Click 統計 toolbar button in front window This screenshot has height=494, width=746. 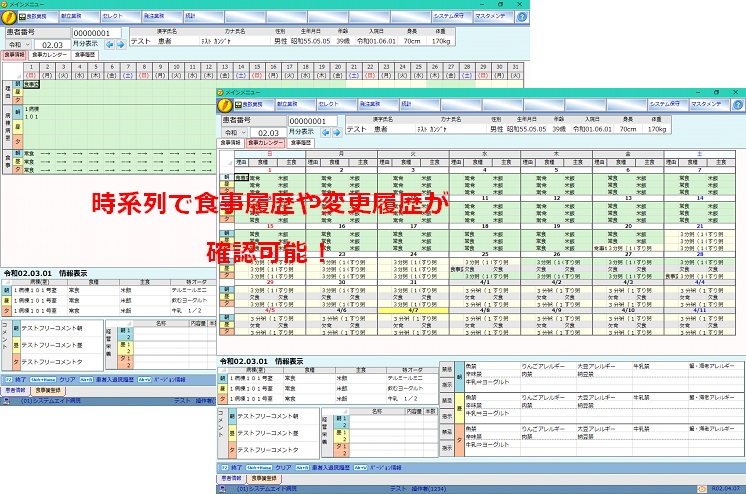(420, 104)
